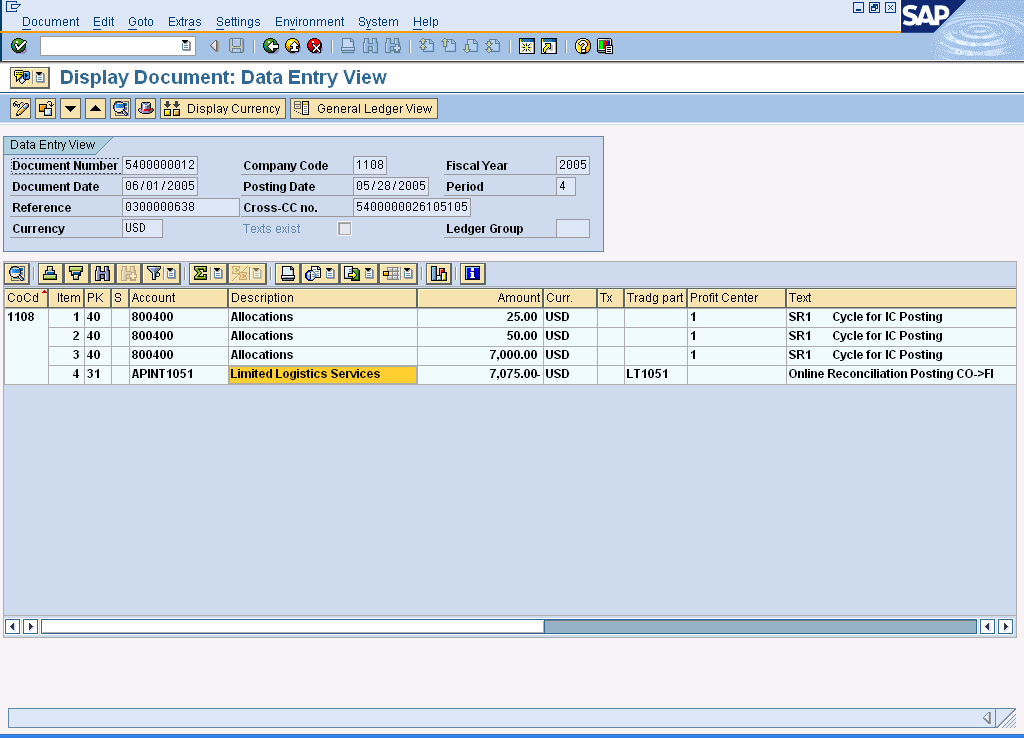
Task: Open the Services for Object dropdown beside title
Action: 40,77
